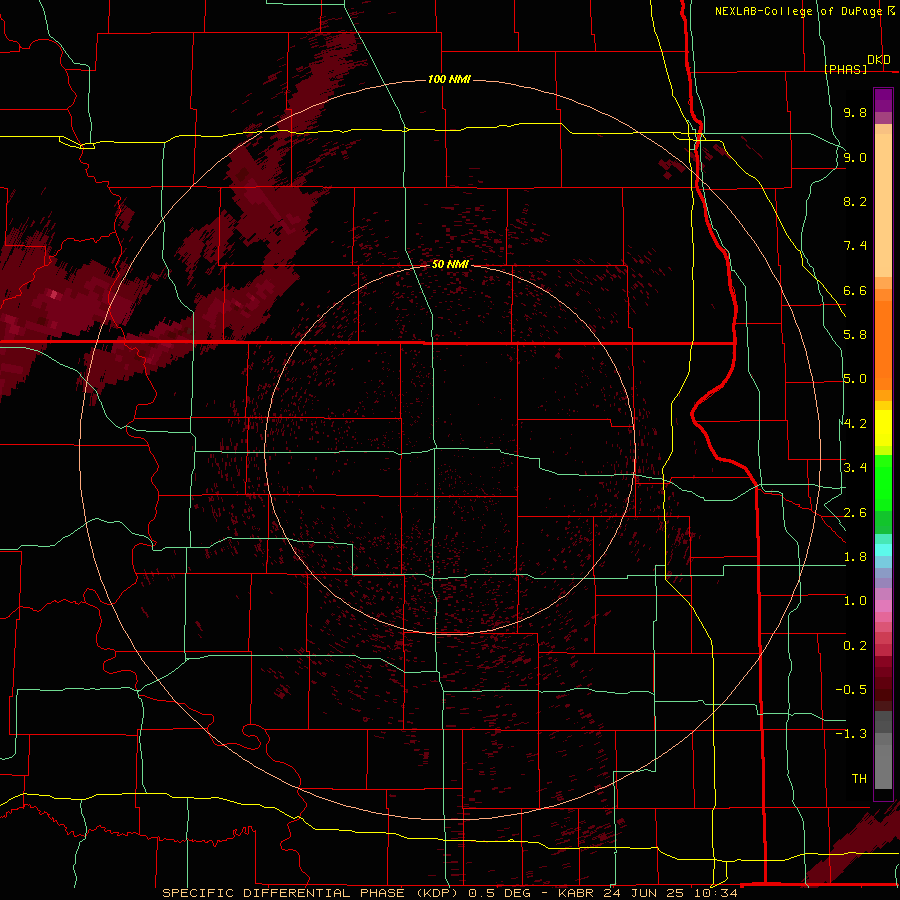Click the NEXLAB-College of DuPage label
The height and width of the screenshot is (900, 900).
(x=798, y=11)
